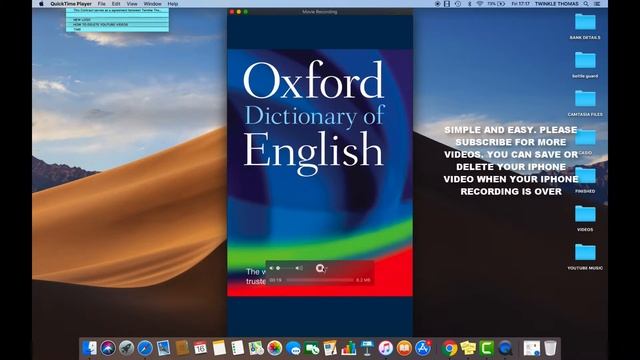Open Numbers chart icon in Dock
Image resolution: width=640 pixels, height=360 pixels.
(349, 348)
